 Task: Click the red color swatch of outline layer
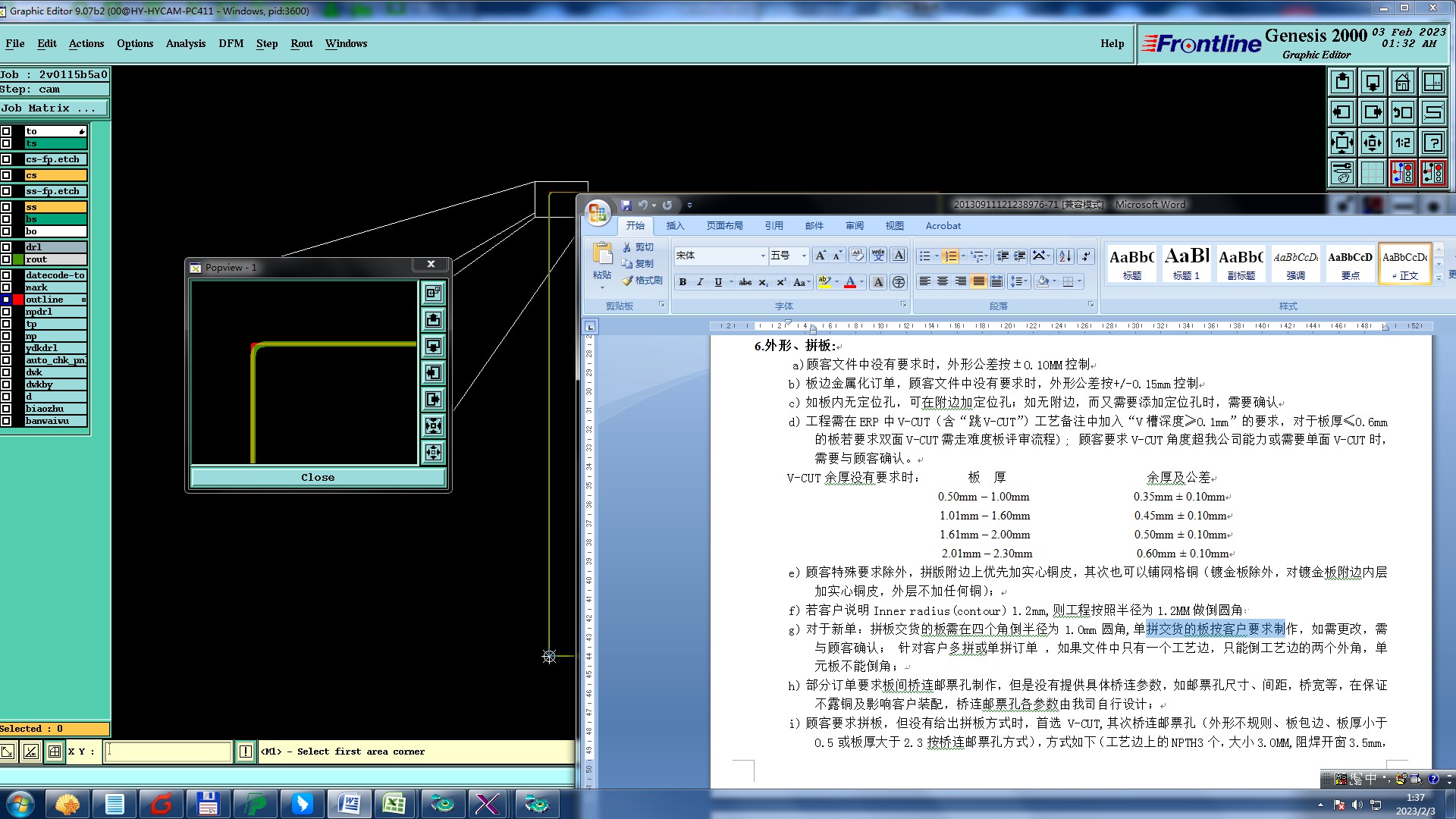(18, 300)
